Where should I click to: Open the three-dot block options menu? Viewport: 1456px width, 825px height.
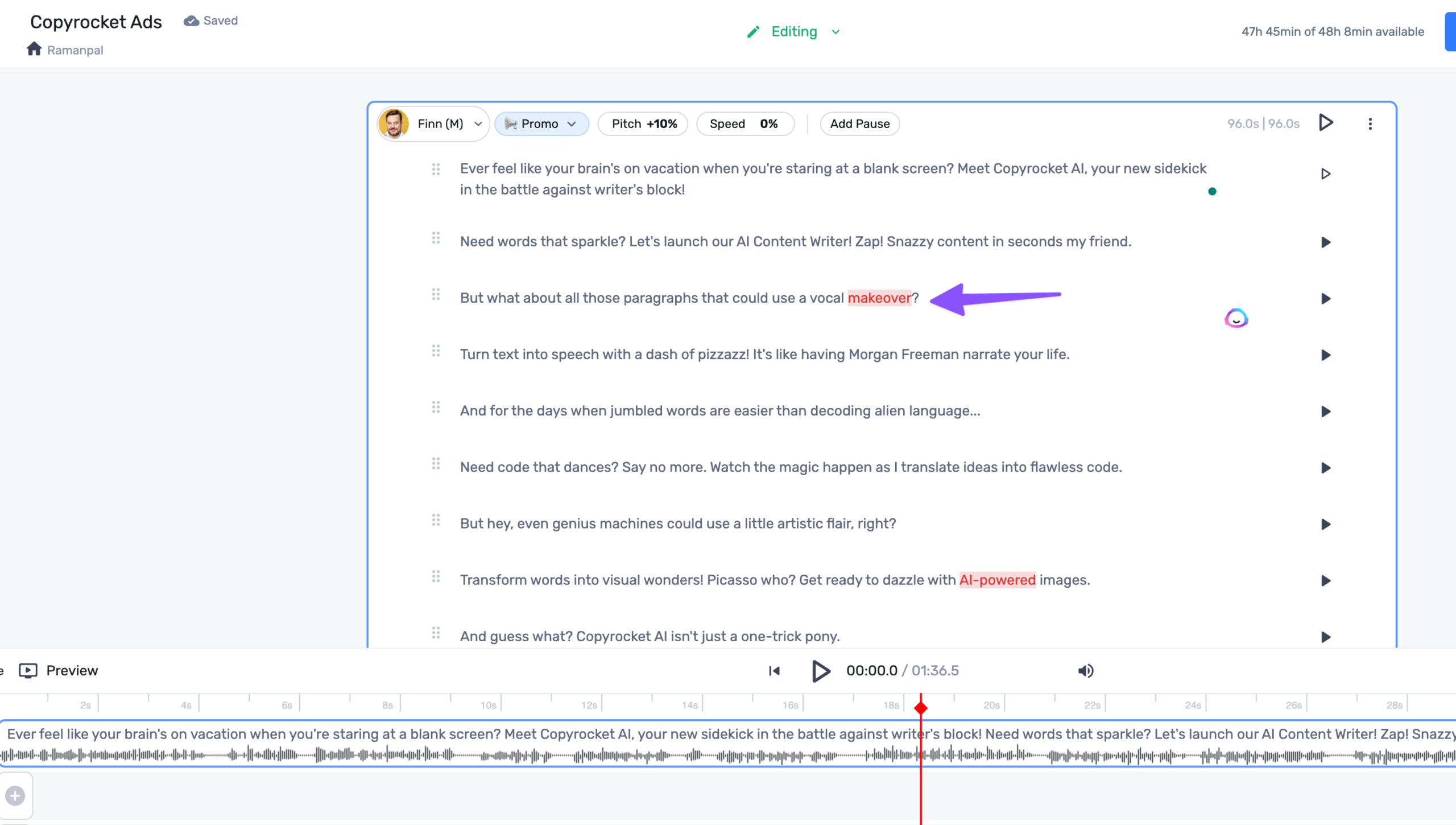pos(1370,123)
